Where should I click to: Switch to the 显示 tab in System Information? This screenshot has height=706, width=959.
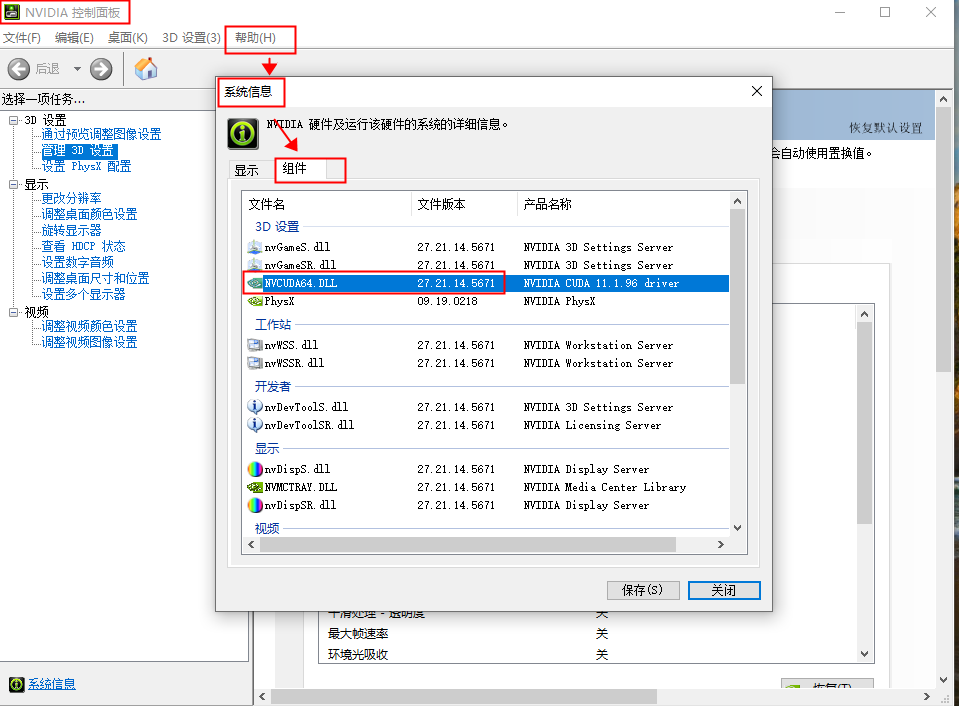[x=246, y=170]
